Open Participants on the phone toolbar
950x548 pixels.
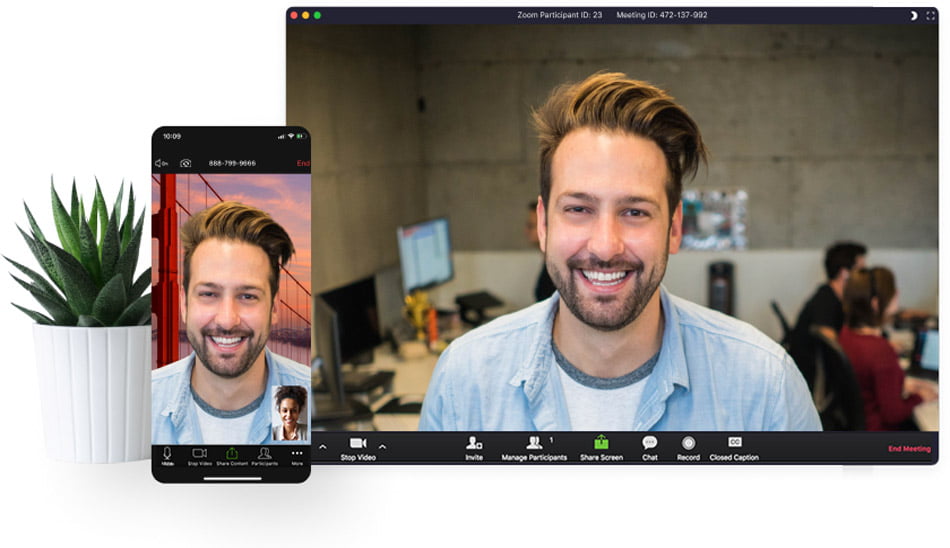coord(264,456)
